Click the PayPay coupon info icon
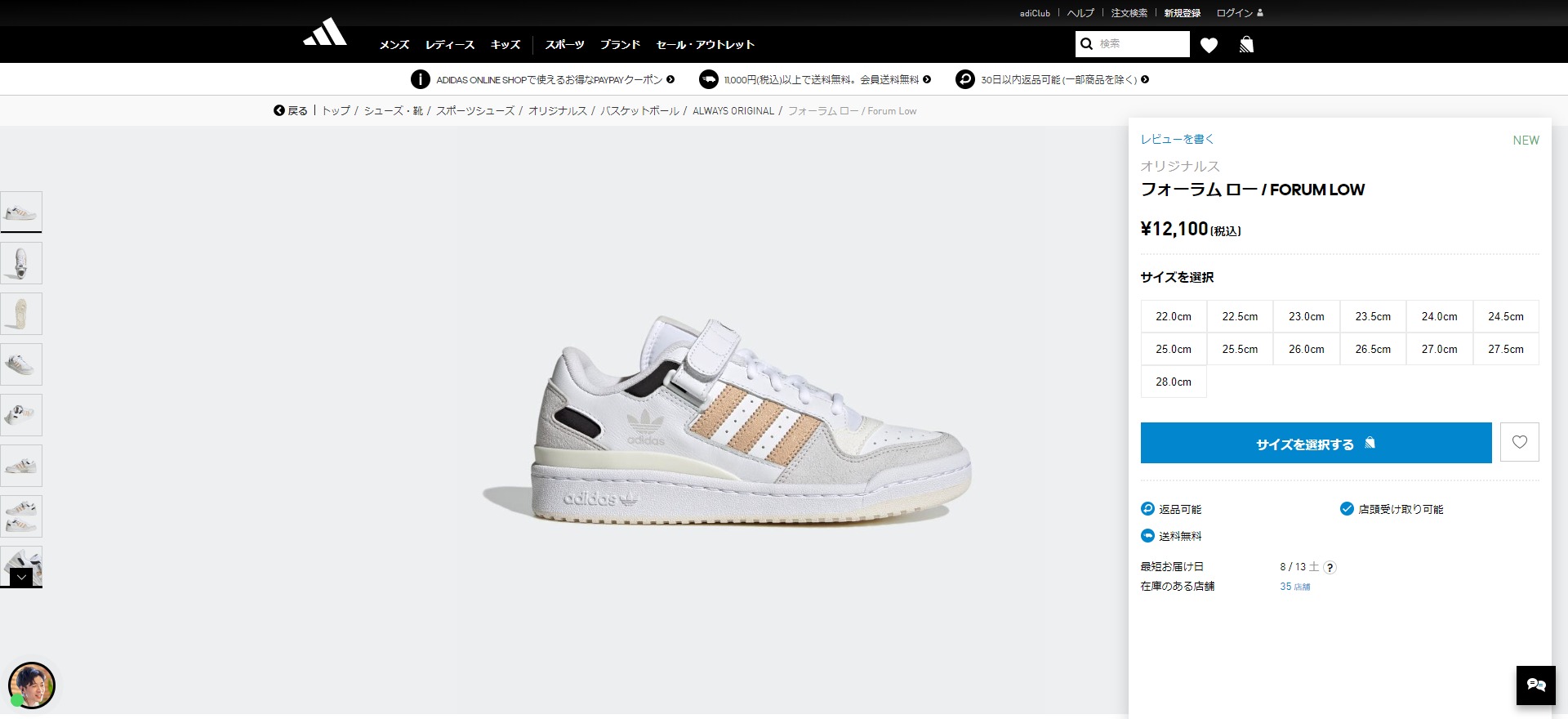The image size is (1568, 719). coord(420,79)
